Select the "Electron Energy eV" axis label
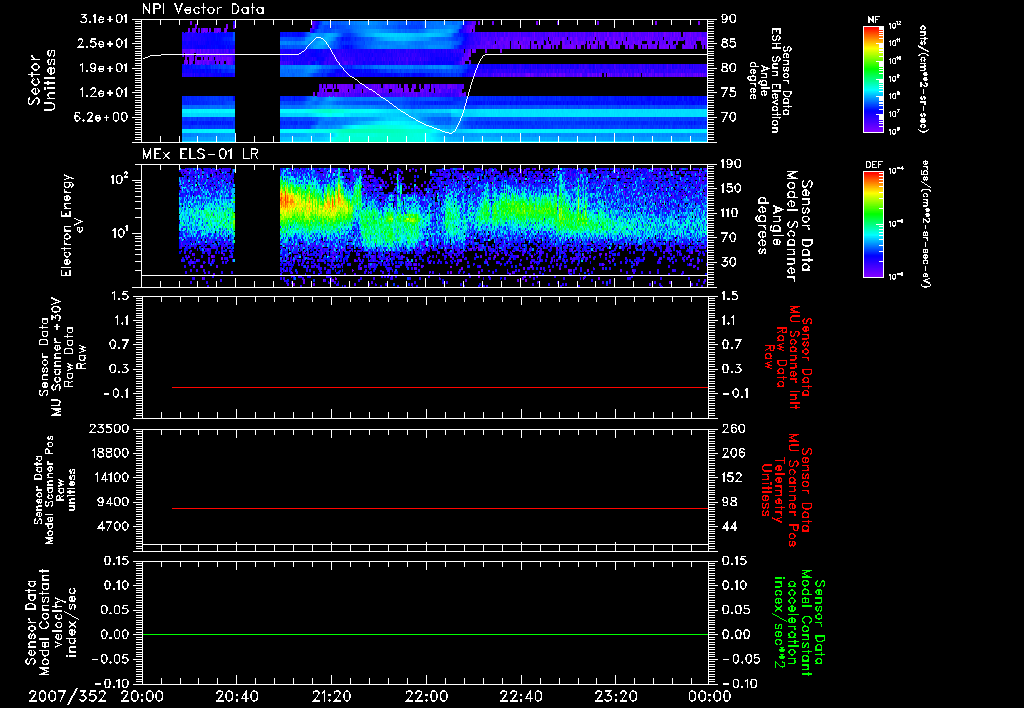 pos(72,225)
